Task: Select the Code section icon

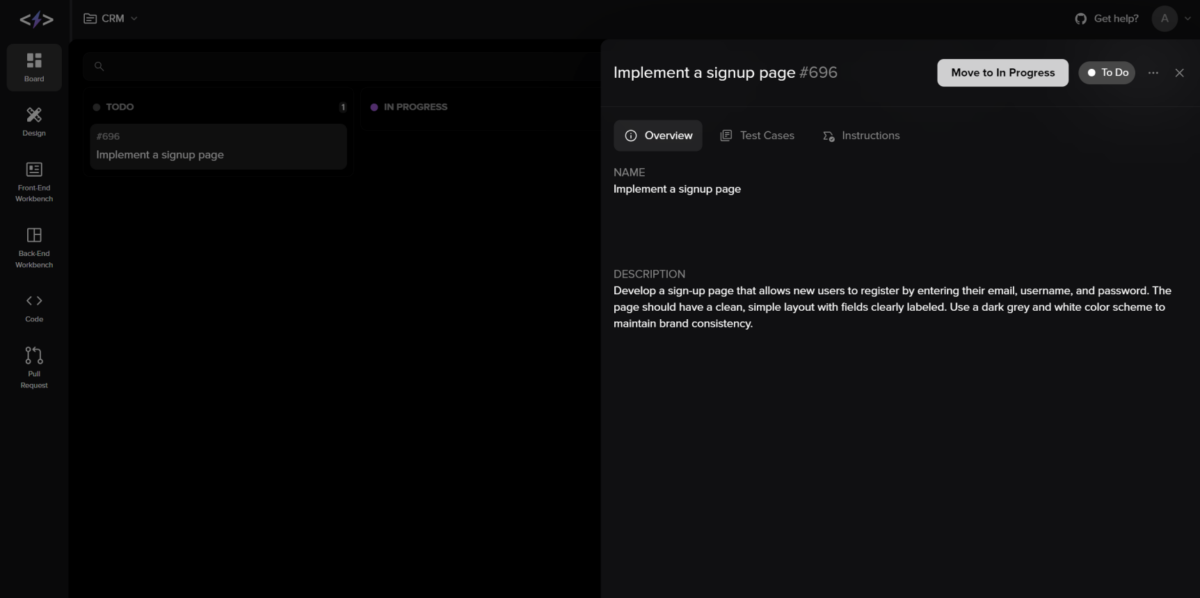Action: 33,307
